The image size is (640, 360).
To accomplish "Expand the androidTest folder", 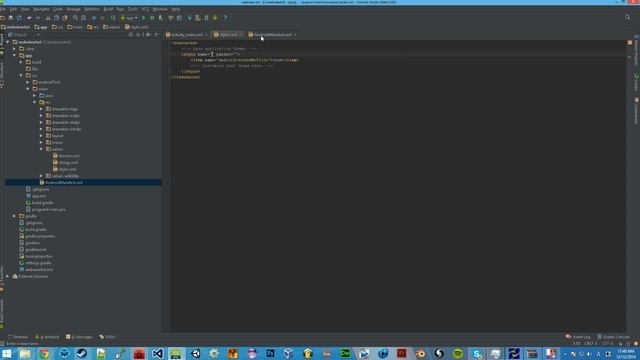I will tap(28, 82).
